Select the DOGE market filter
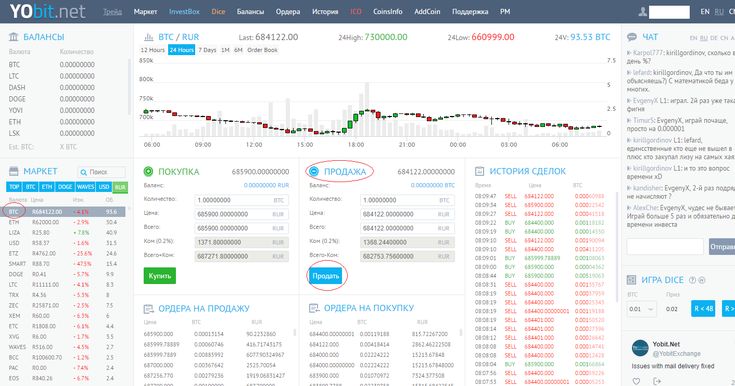This screenshot has width=735, height=386. [65, 187]
